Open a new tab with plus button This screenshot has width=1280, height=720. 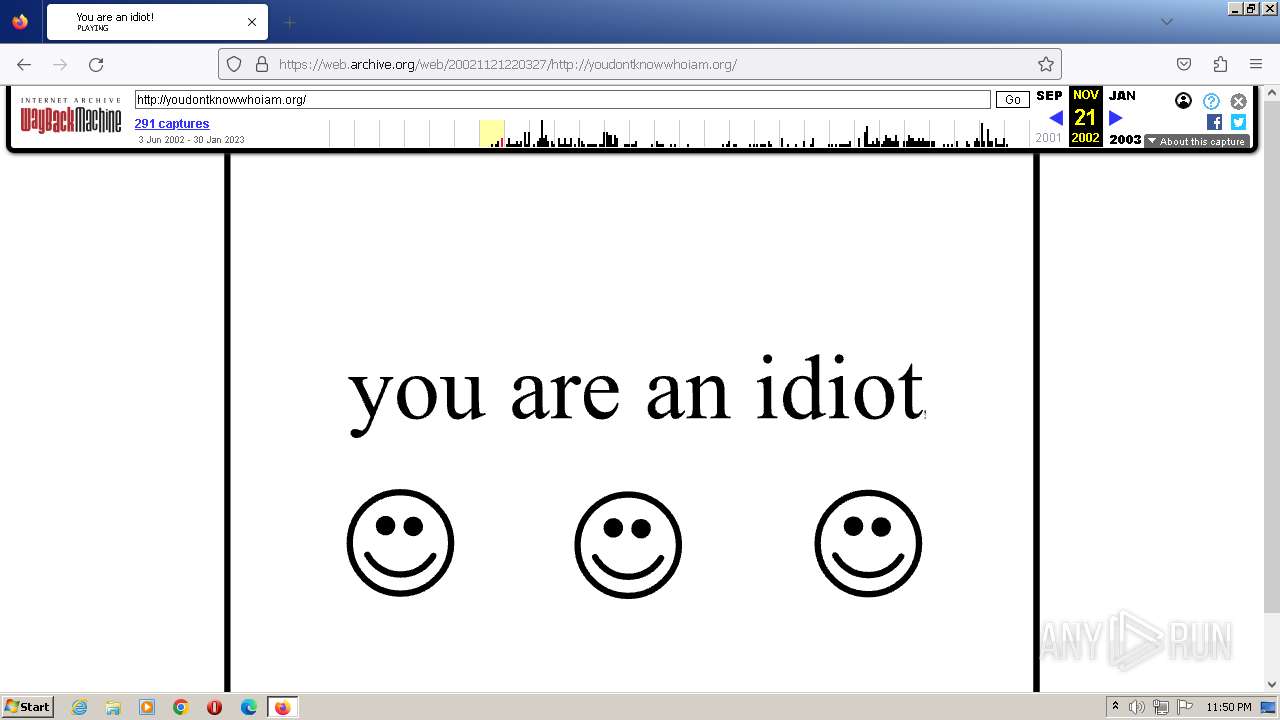pyautogui.click(x=289, y=22)
